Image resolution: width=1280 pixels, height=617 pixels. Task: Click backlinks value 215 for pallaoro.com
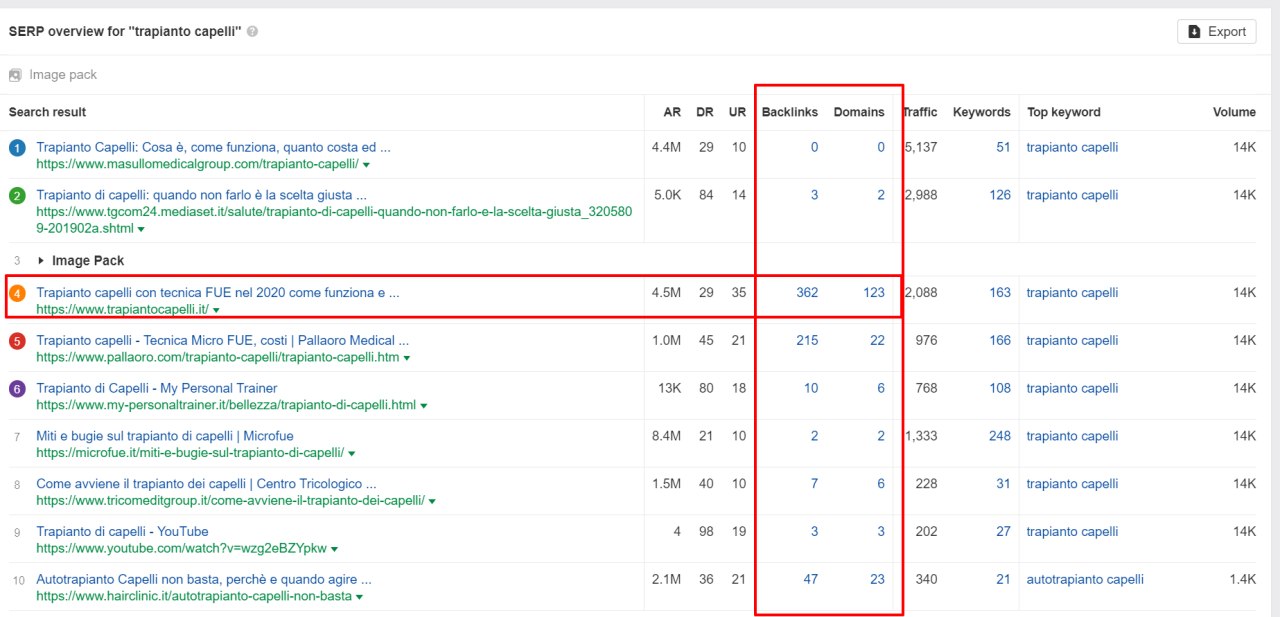[807, 341]
